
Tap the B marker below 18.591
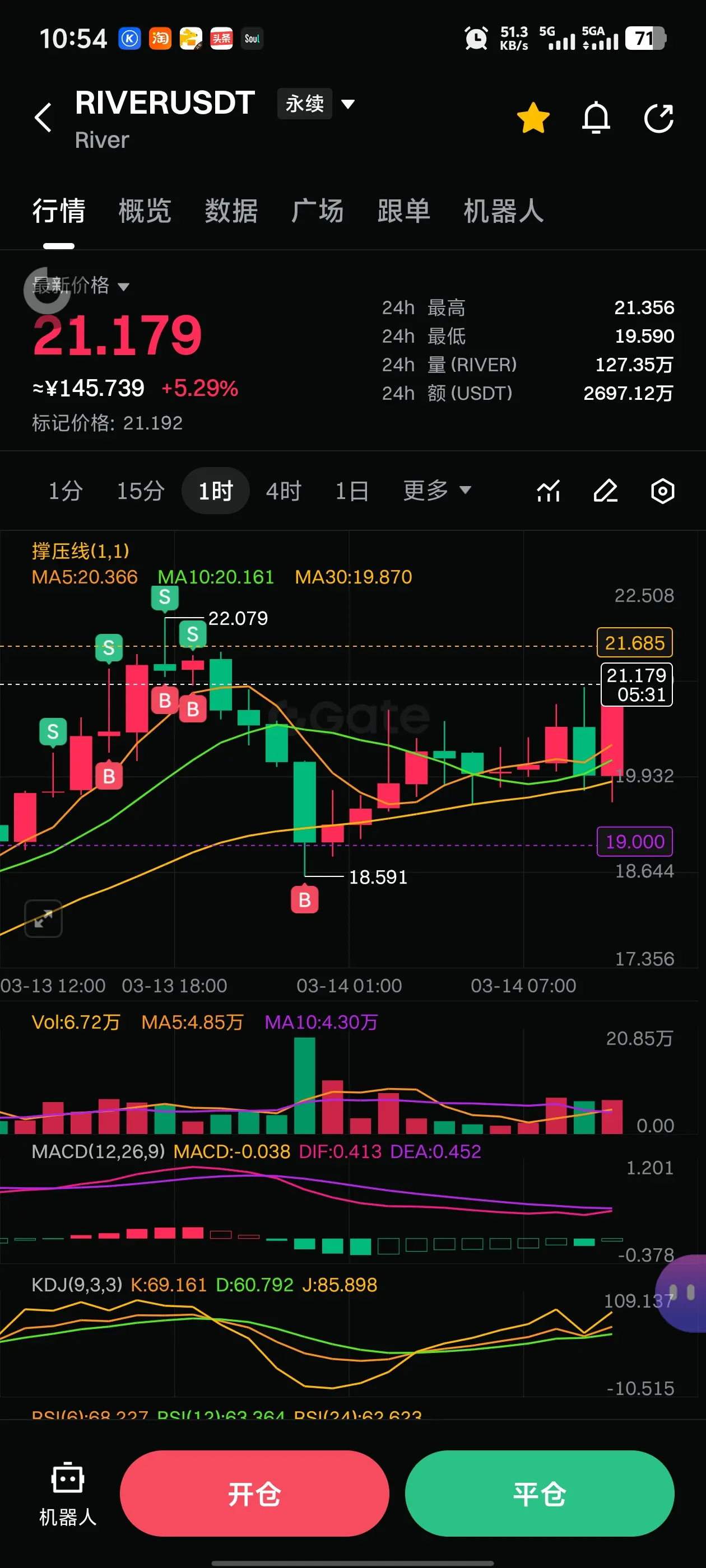[305, 900]
